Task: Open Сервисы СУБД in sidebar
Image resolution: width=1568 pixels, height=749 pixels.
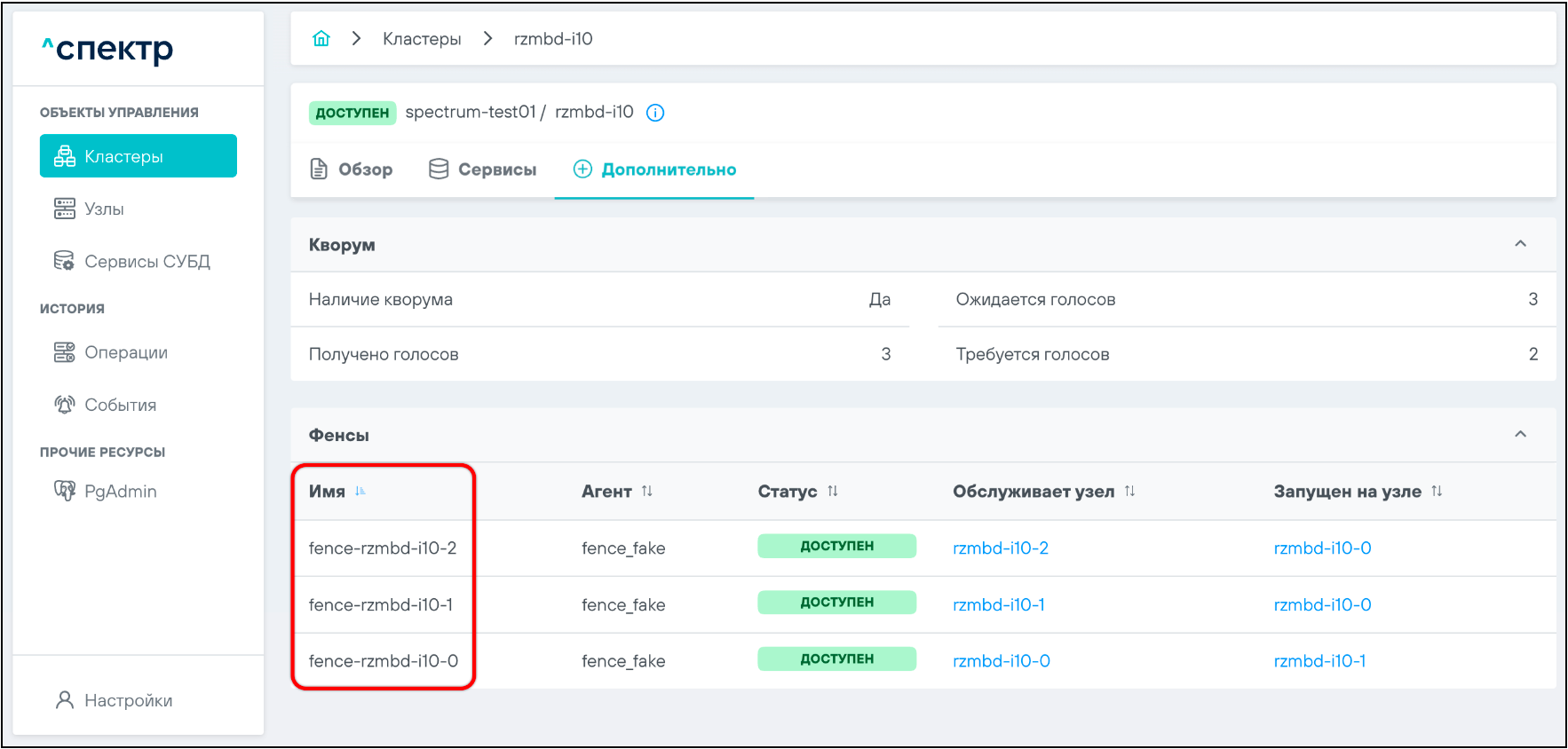Action: (147, 262)
